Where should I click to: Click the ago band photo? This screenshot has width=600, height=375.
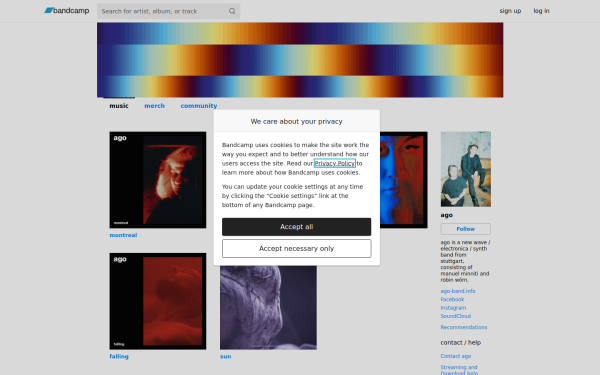[466, 169]
